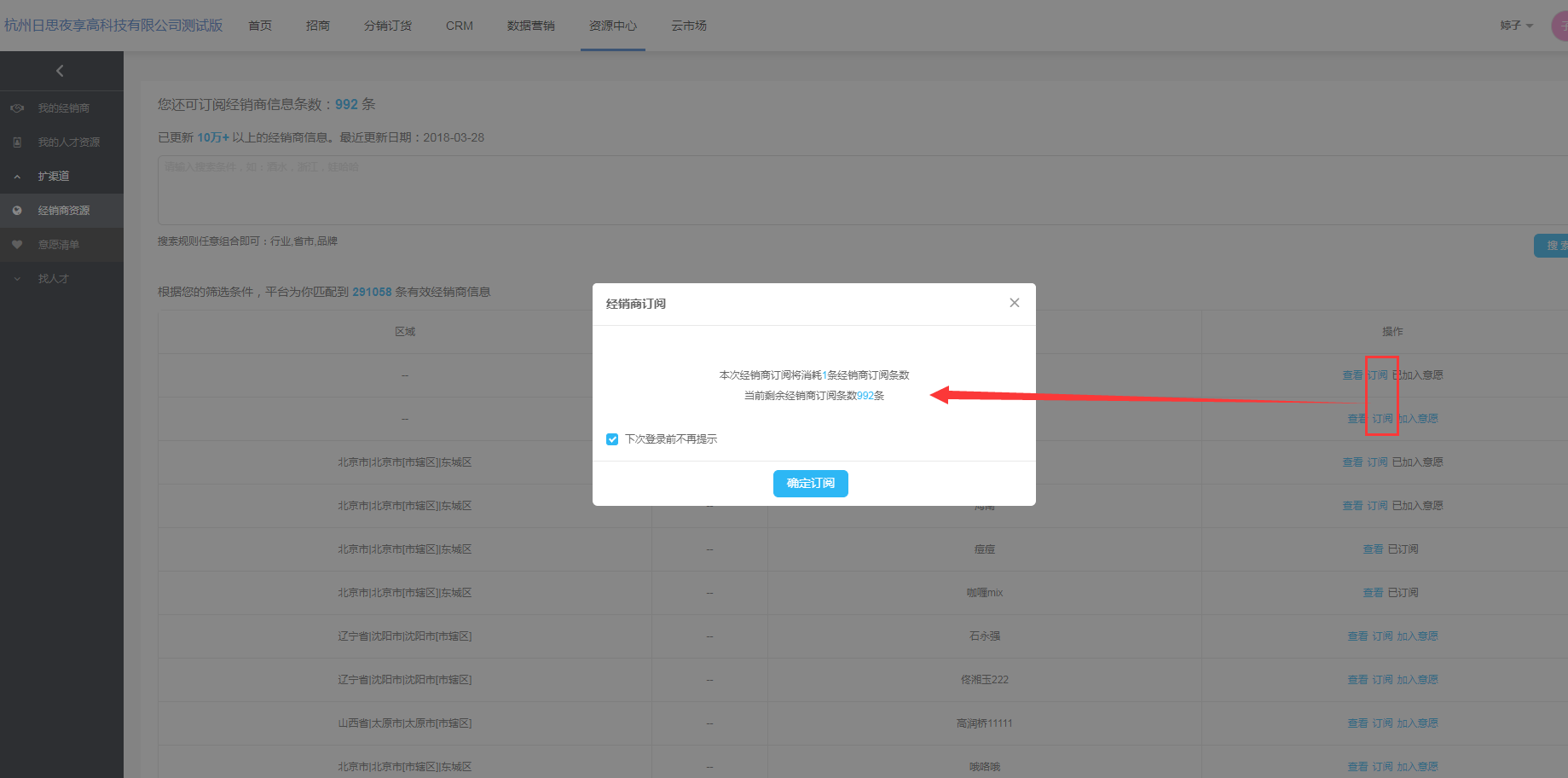Viewport: 1568px width, 778px height.
Task: Click the globe icon for 经销商资源
Action: click(x=17, y=211)
